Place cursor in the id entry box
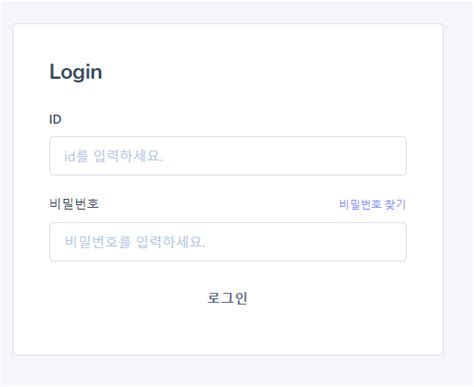474x387 pixels. click(228, 156)
